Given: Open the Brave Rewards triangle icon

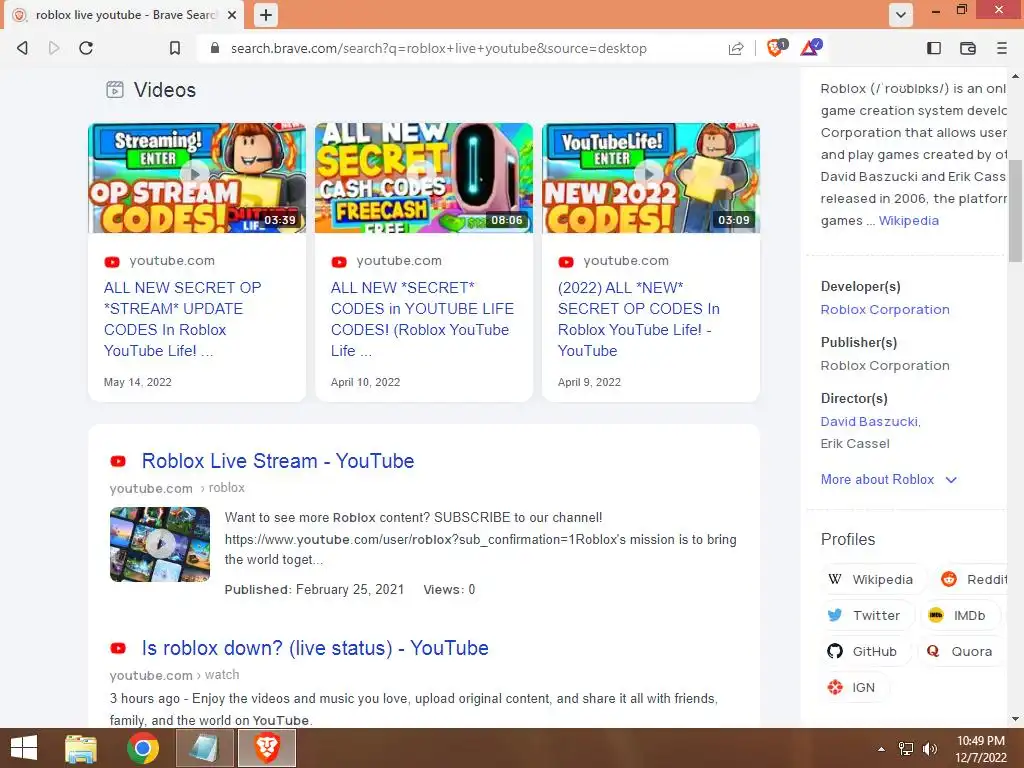Looking at the screenshot, I should point(810,47).
